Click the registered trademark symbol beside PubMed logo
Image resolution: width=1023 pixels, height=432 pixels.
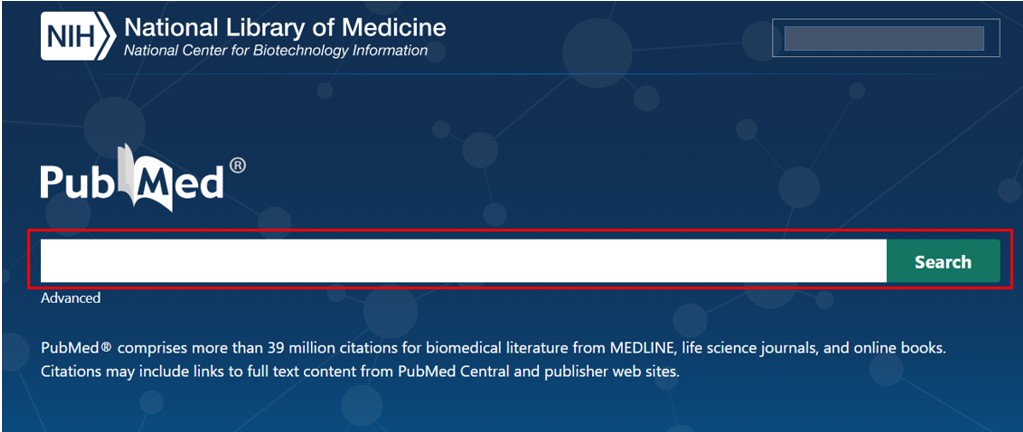pyautogui.click(x=237, y=166)
